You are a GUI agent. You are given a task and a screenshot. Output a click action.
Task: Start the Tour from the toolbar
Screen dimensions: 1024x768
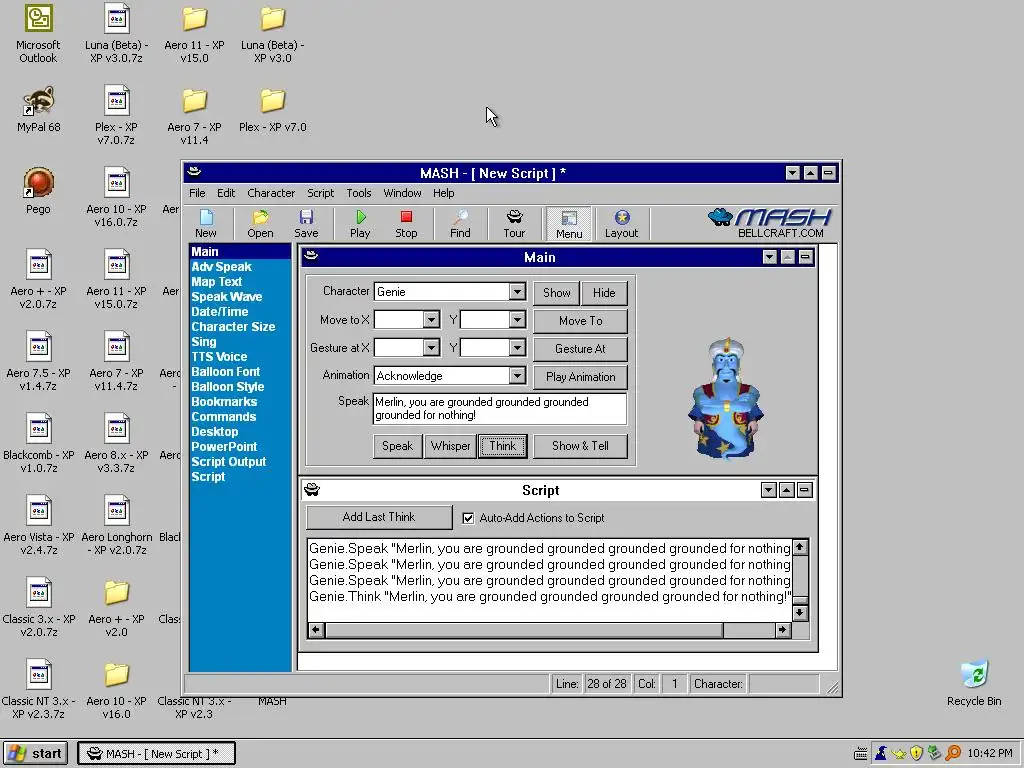tap(514, 224)
